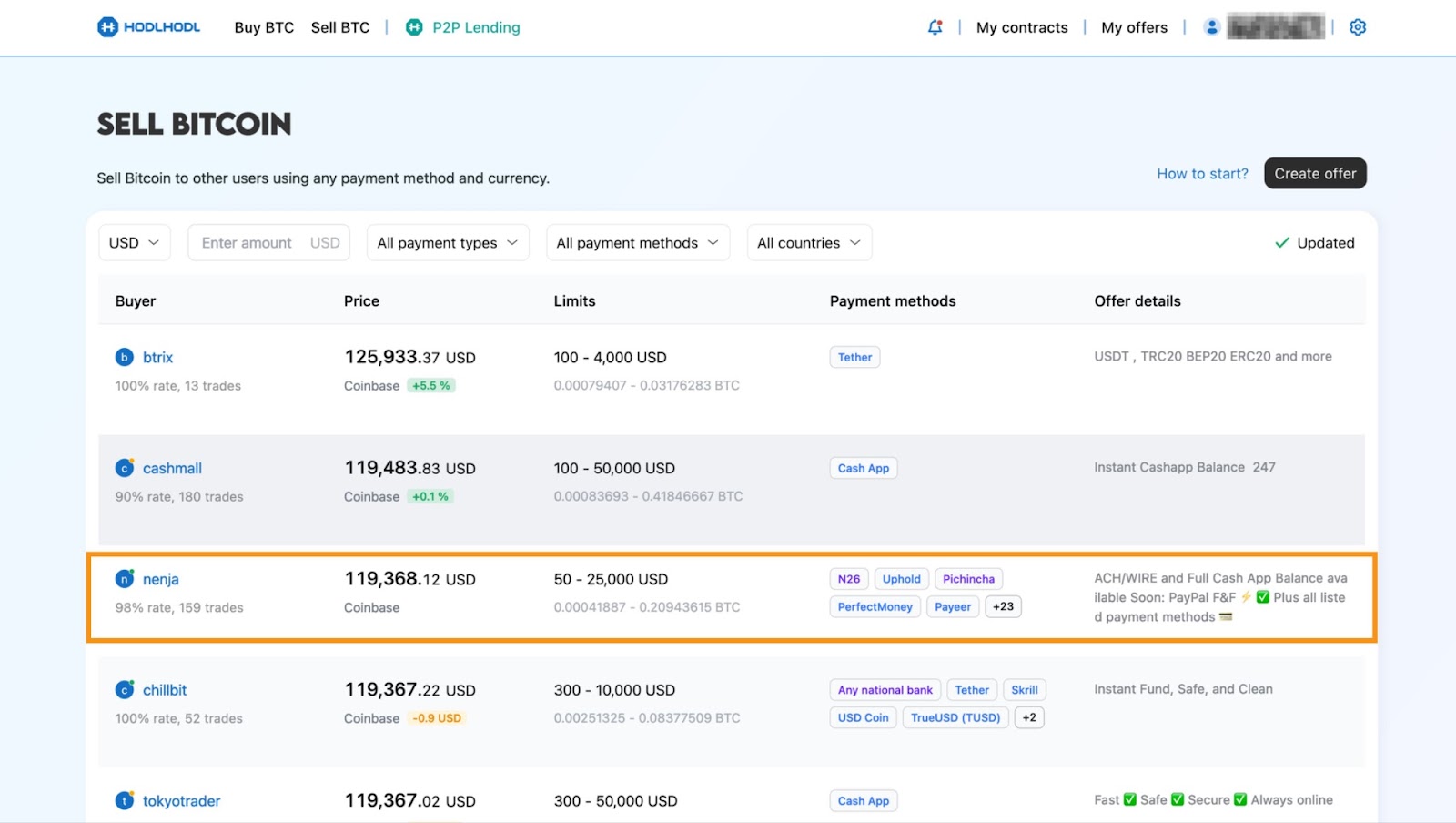Click the Create offer button
The image size is (1456, 823).
(1315, 174)
